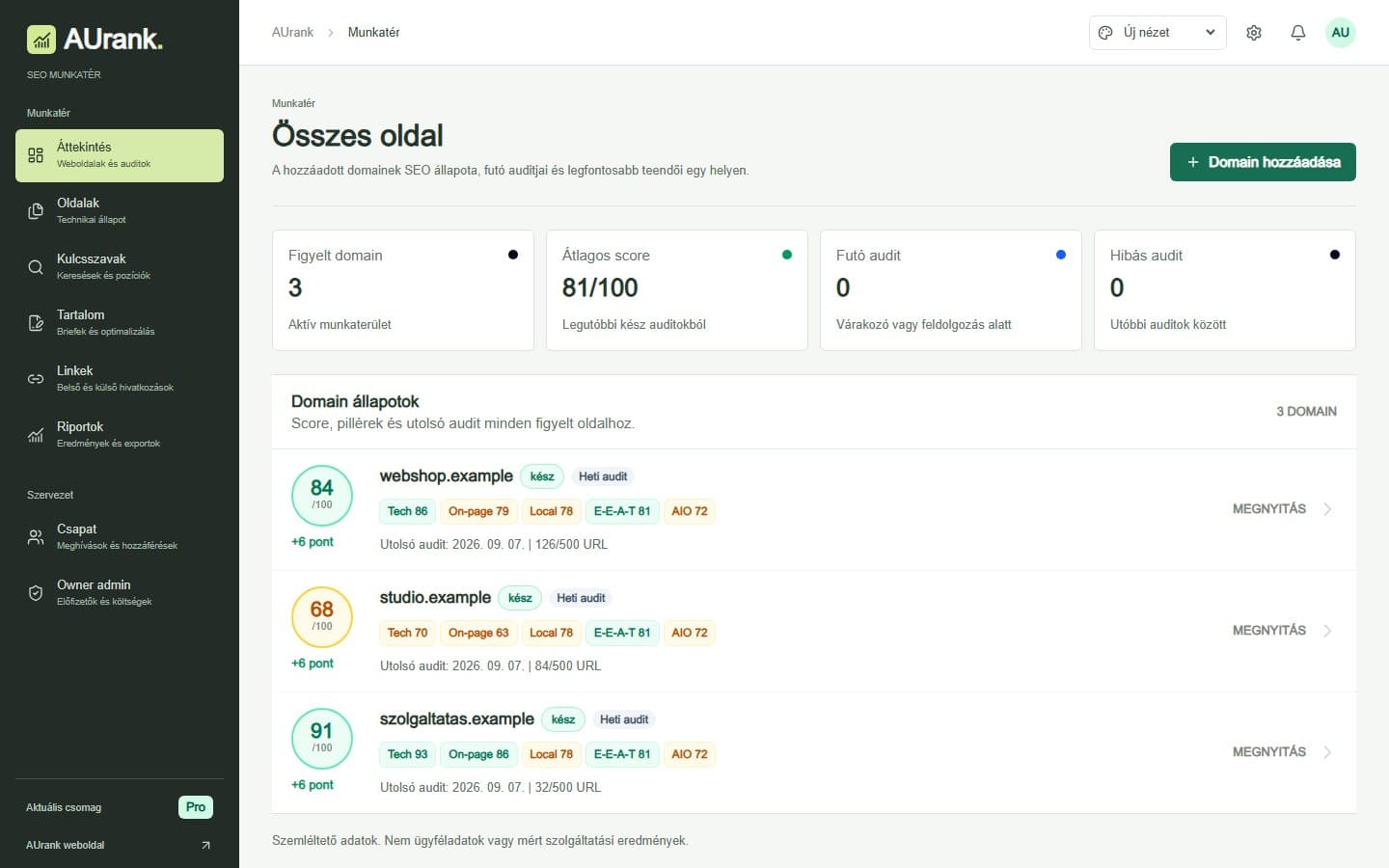Click the 3 DOMAIN count label
Image resolution: width=1389 pixels, height=868 pixels.
[x=1307, y=412]
